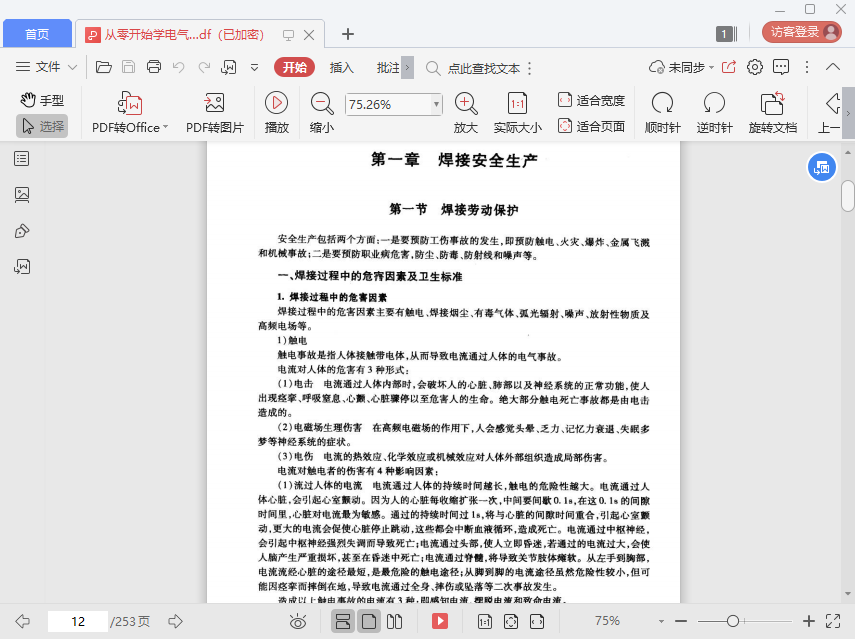Screen dimensions: 855x639
Task: Click 访客登录 login button
Action: (802, 32)
